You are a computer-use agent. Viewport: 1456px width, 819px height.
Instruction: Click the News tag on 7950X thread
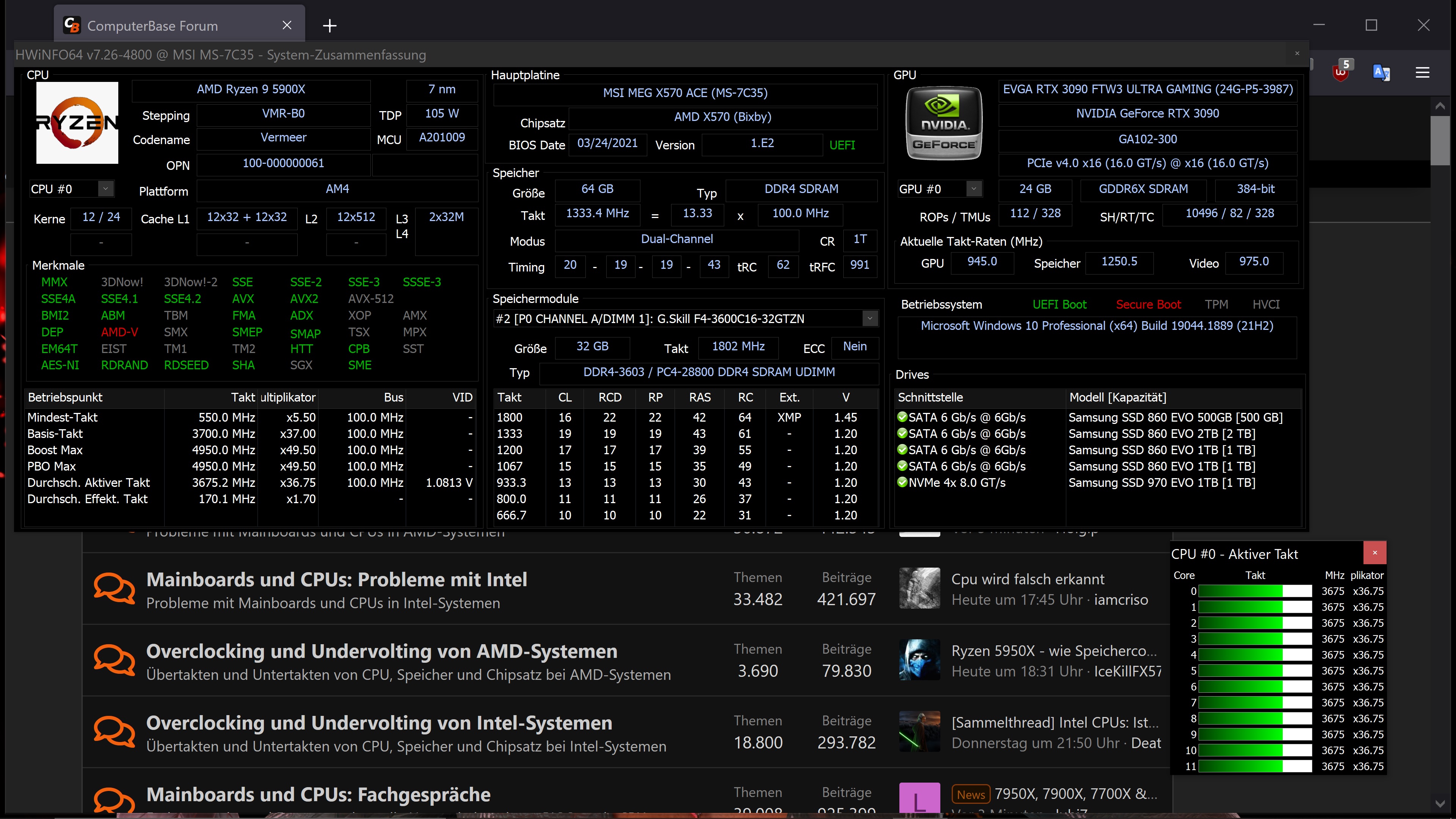[x=971, y=794]
